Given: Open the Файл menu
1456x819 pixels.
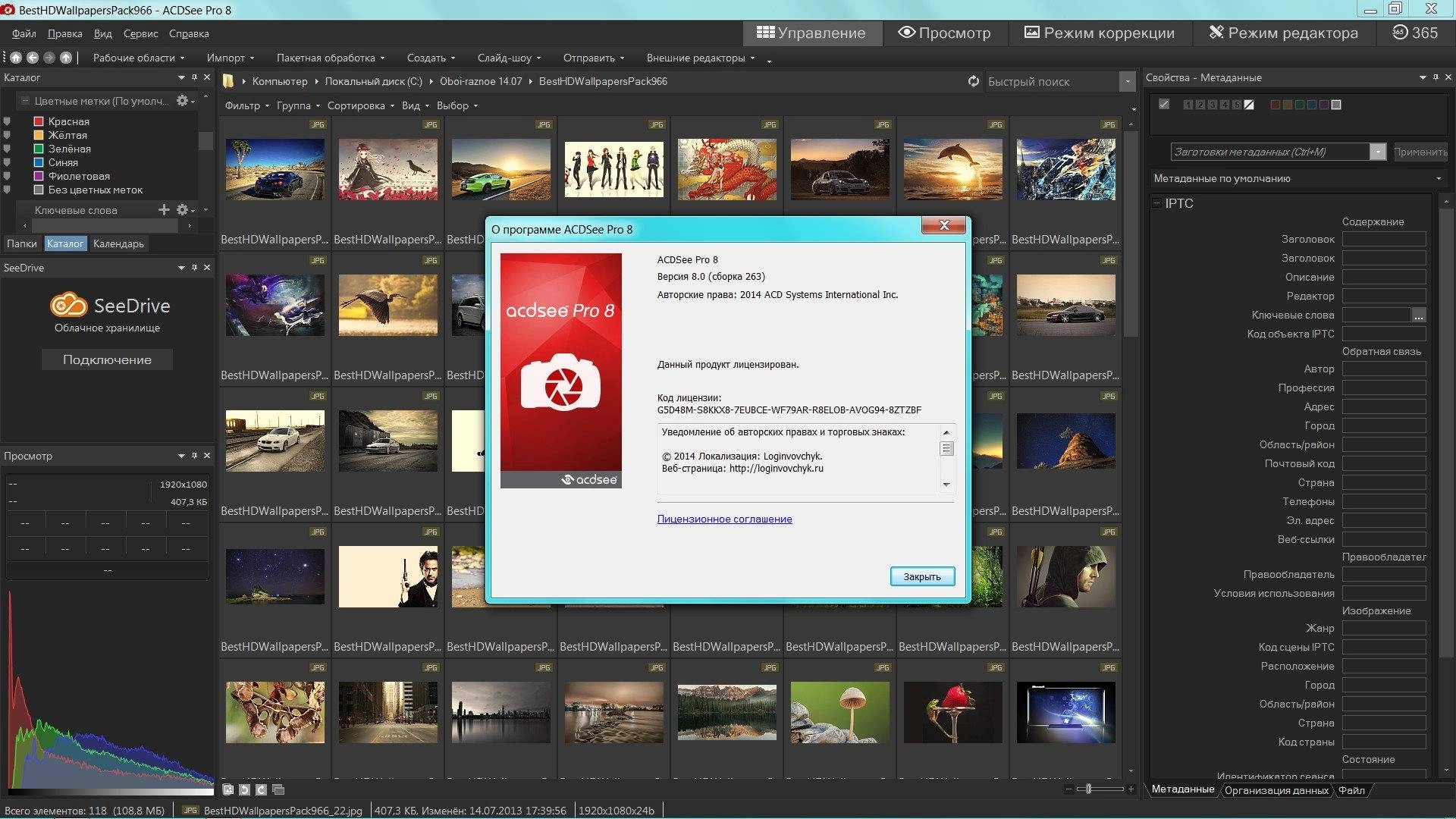Looking at the screenshot, I should click(24, 33).
